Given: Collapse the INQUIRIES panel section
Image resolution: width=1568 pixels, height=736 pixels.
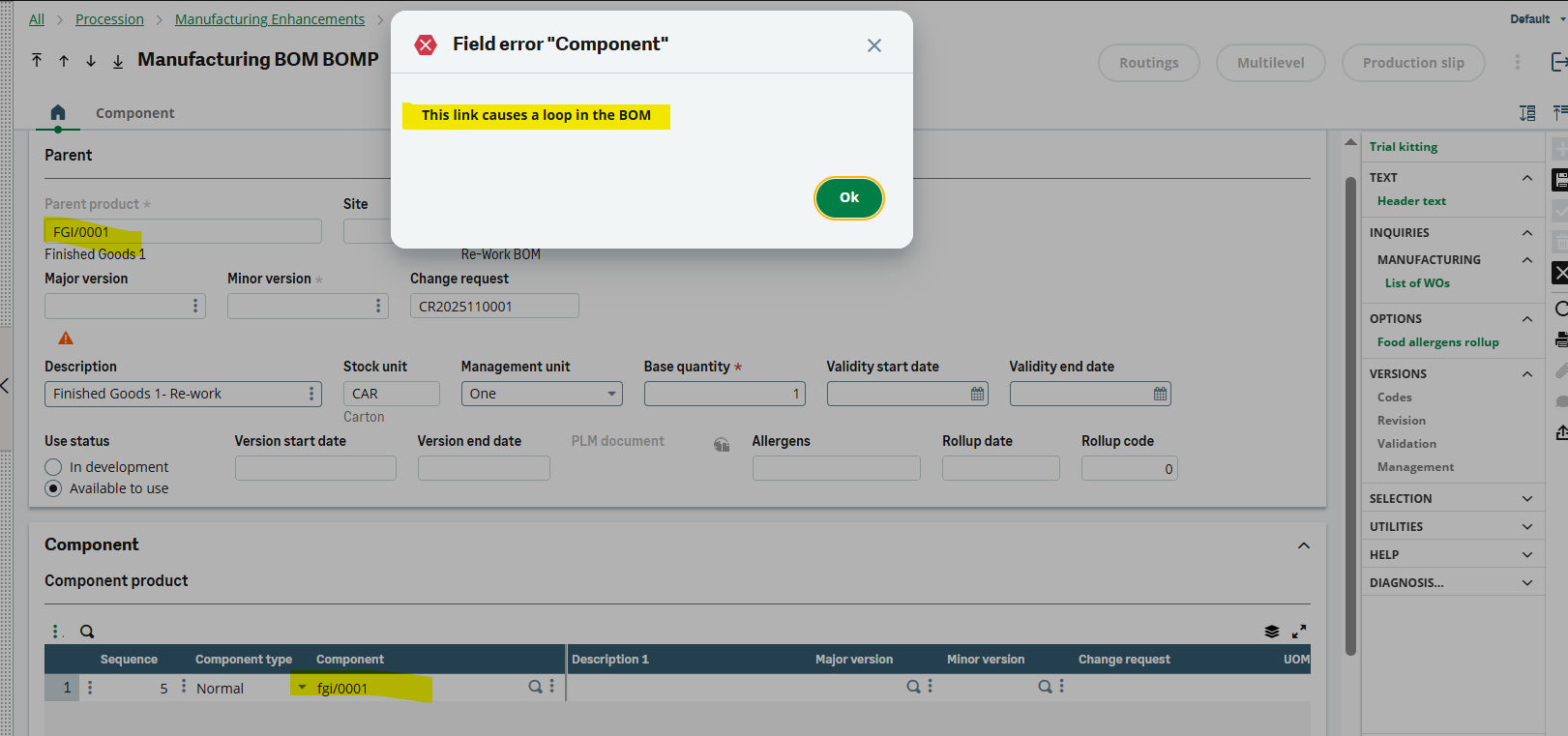Looking at the screenshot, I should click(x=1527, y=233).
